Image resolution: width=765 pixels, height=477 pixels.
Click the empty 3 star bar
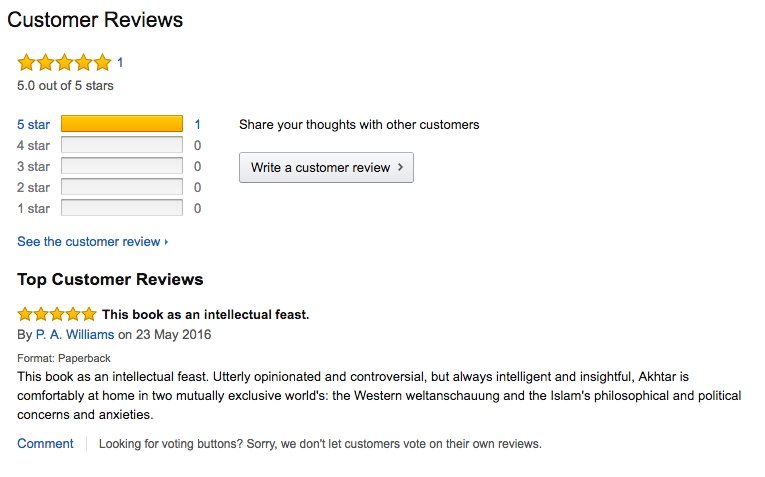pyautogui.click(x=122, y=167)
